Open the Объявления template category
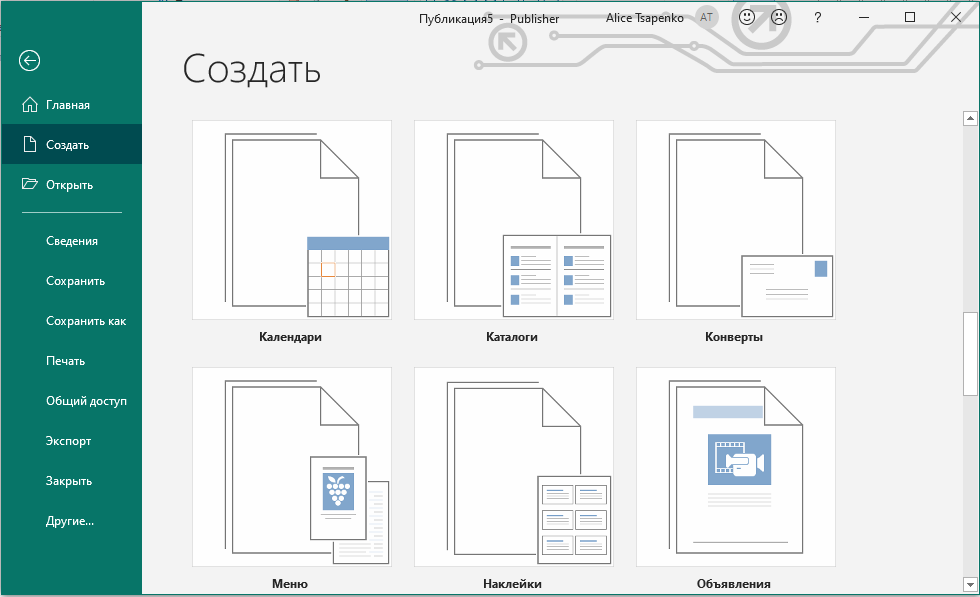 pos(735,466)
